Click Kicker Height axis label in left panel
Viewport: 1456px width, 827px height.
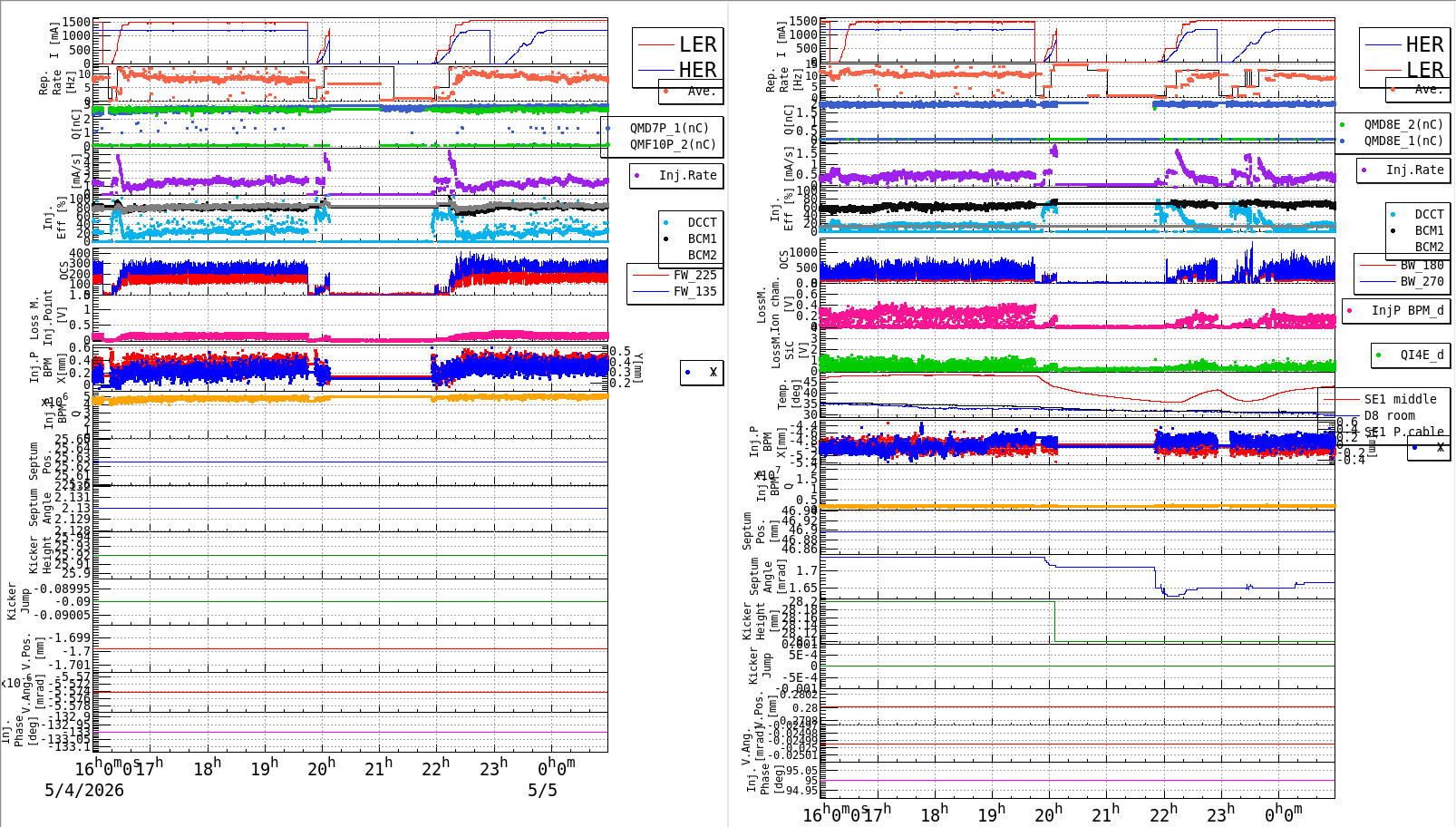(40, 554)
